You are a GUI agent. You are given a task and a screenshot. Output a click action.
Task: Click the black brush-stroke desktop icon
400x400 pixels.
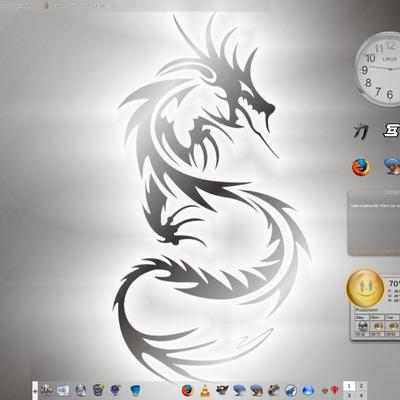pyautogui.click(x=360, y=131)
